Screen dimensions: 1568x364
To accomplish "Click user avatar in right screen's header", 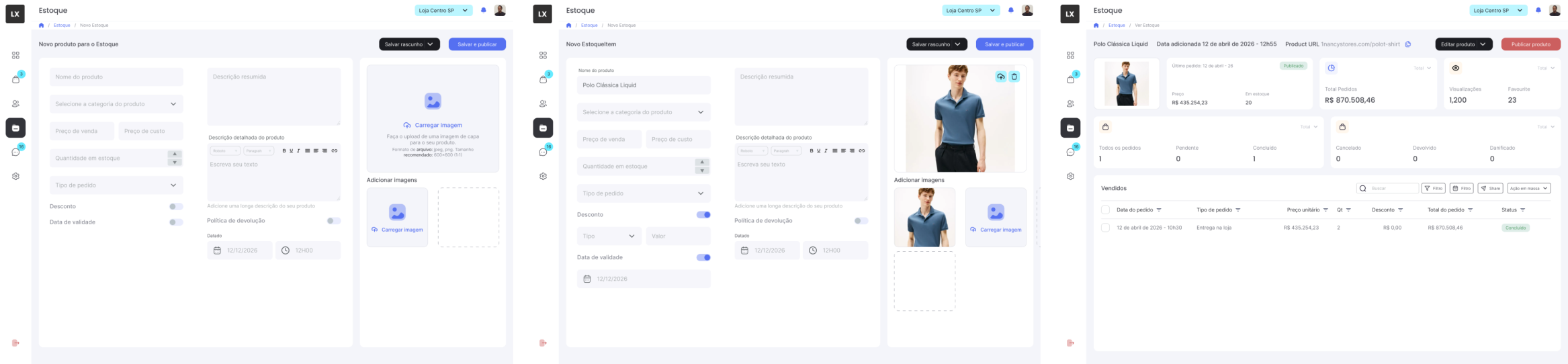I will point(1555,10).
